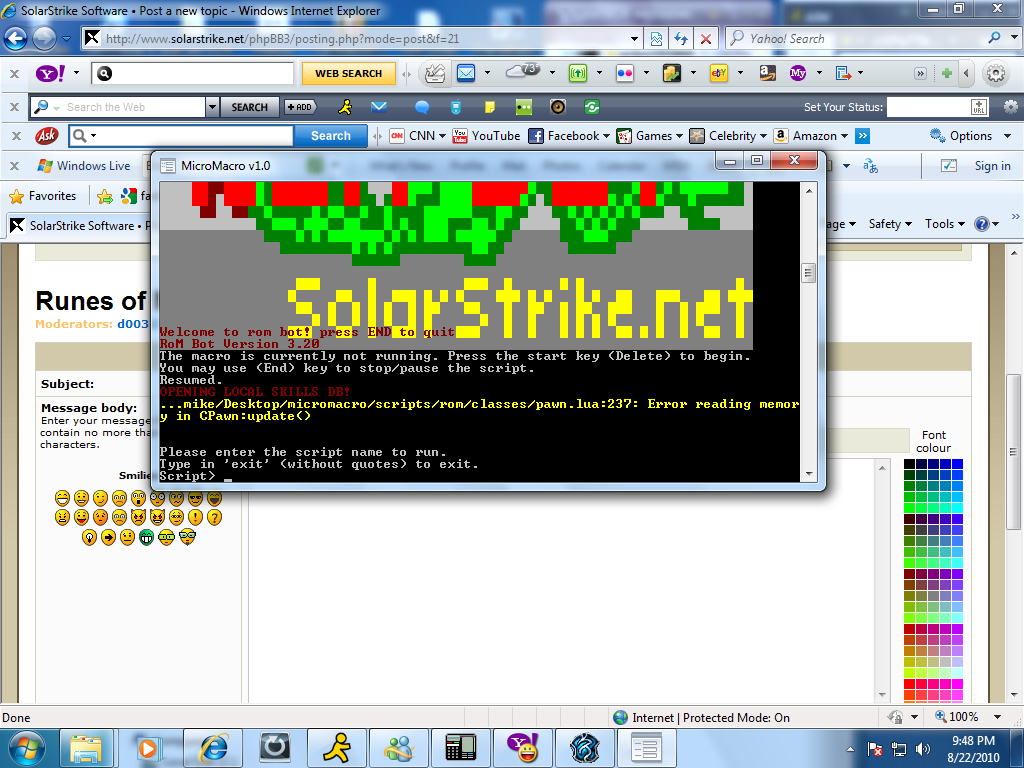Open the zoom level 100% dropdown
The height and width of the screenshot is (768, 1024).
(997, 717)
